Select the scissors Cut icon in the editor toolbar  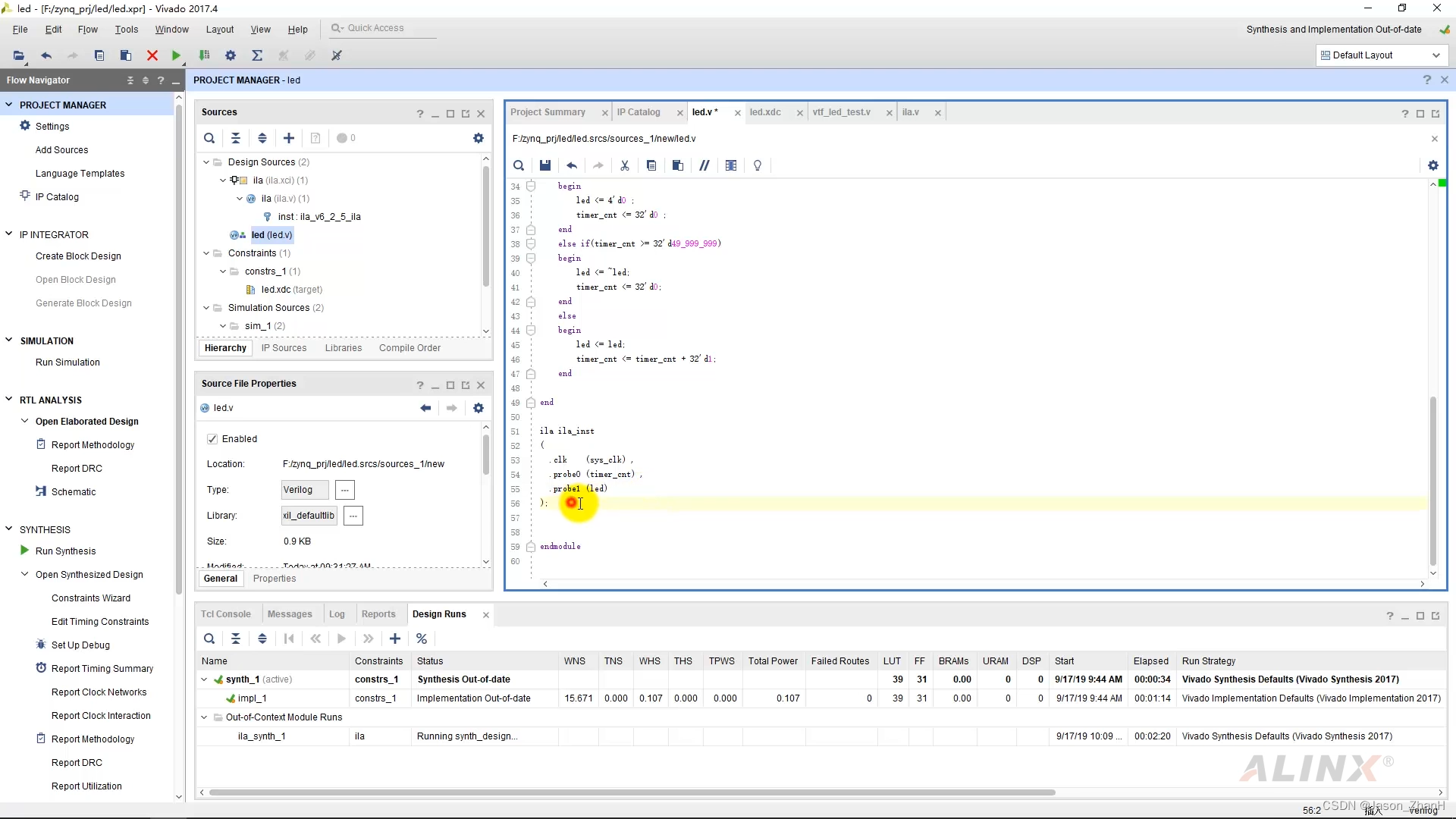(624, 165)
